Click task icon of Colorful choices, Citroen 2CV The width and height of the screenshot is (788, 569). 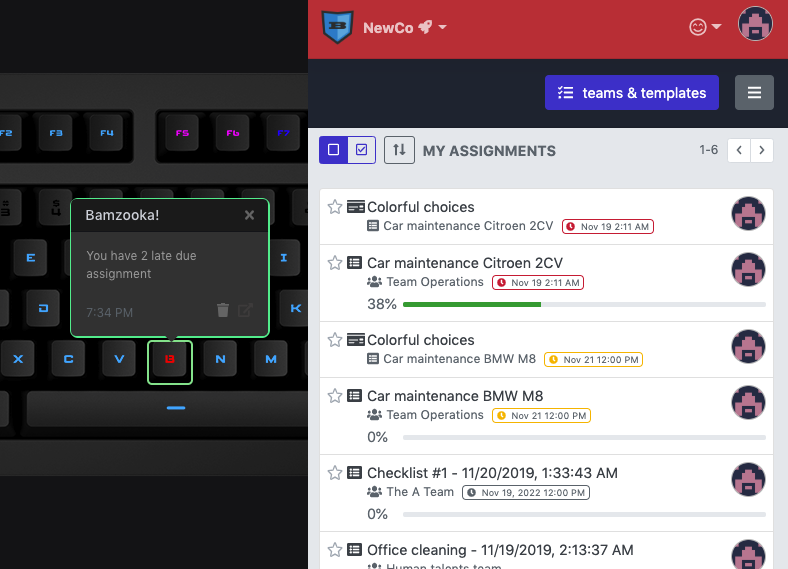coord(356,207)
